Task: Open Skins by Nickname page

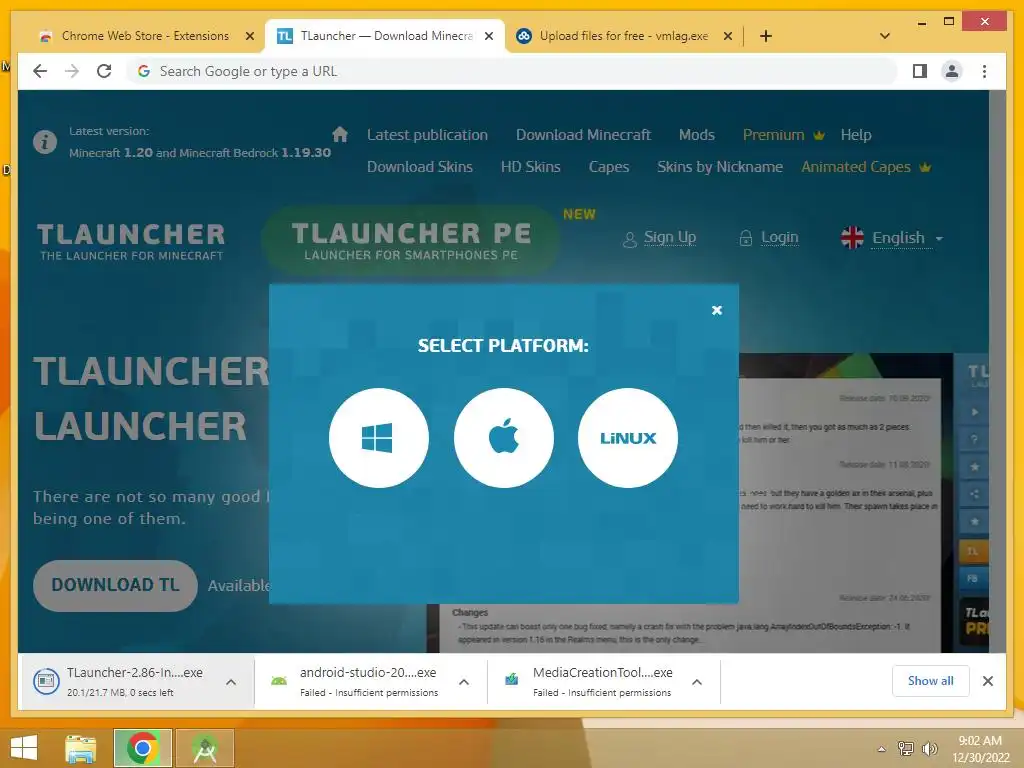Action: 720,167
